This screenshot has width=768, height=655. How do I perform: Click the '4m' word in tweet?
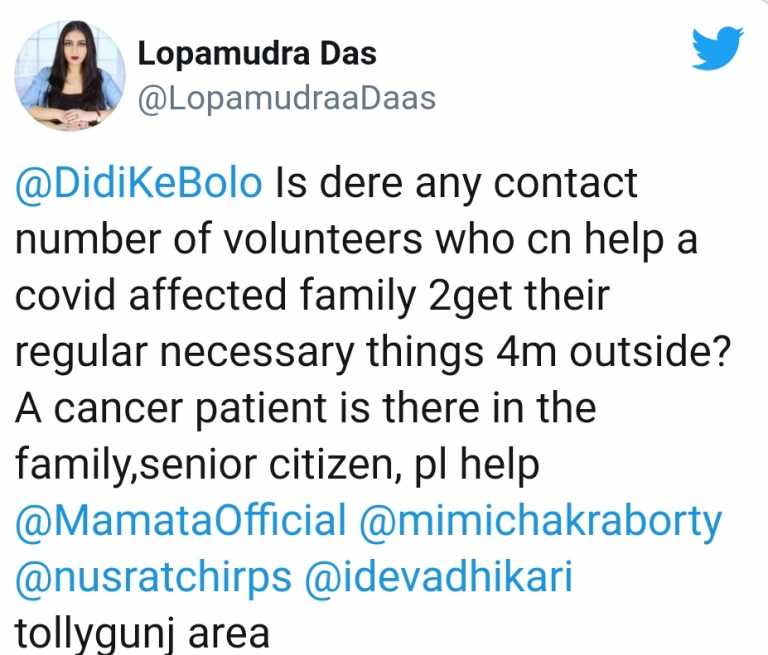[x=526, y=353]
